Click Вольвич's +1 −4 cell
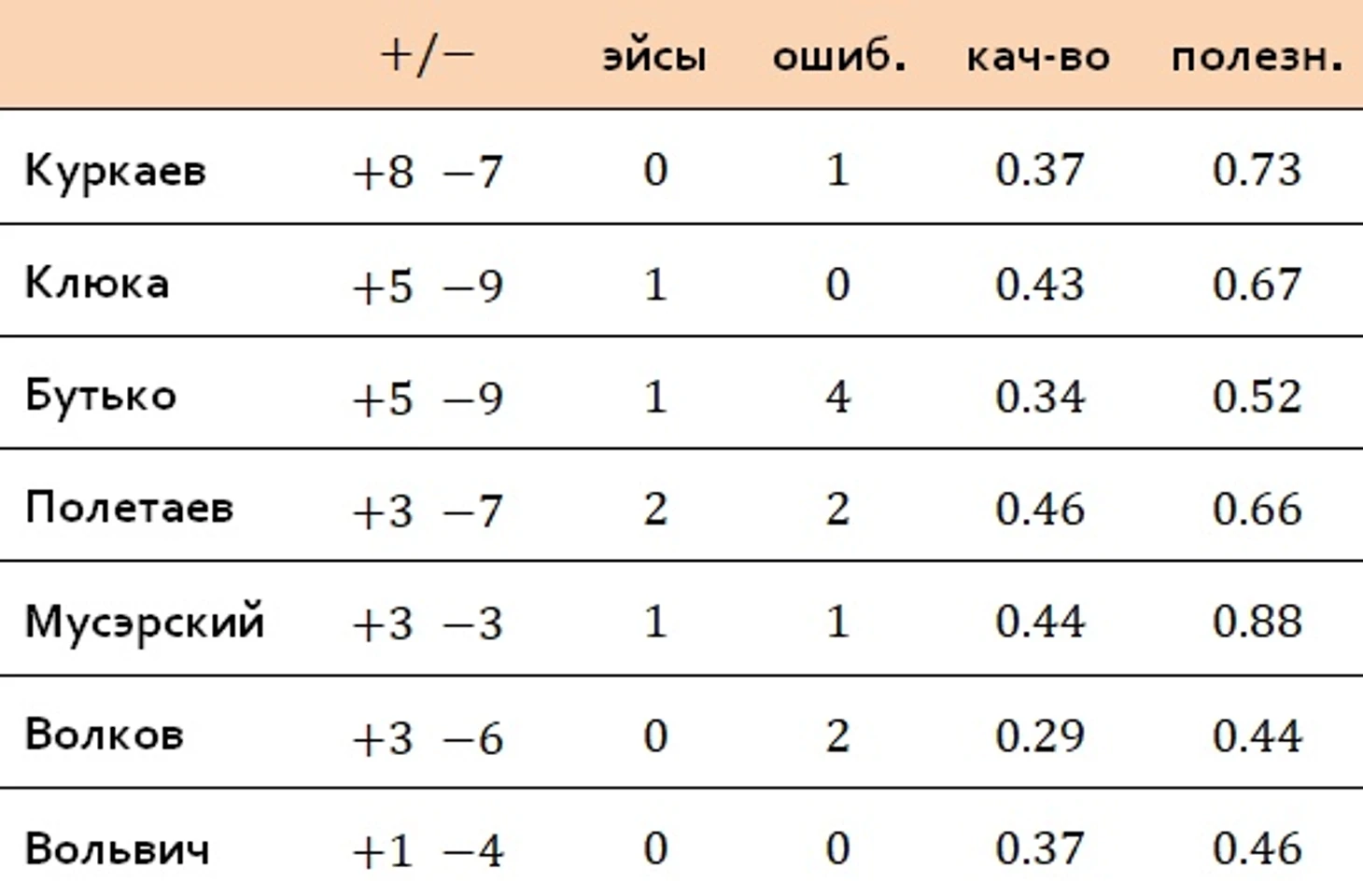This screenshot has height=896, width=1363. pos(427,850)
